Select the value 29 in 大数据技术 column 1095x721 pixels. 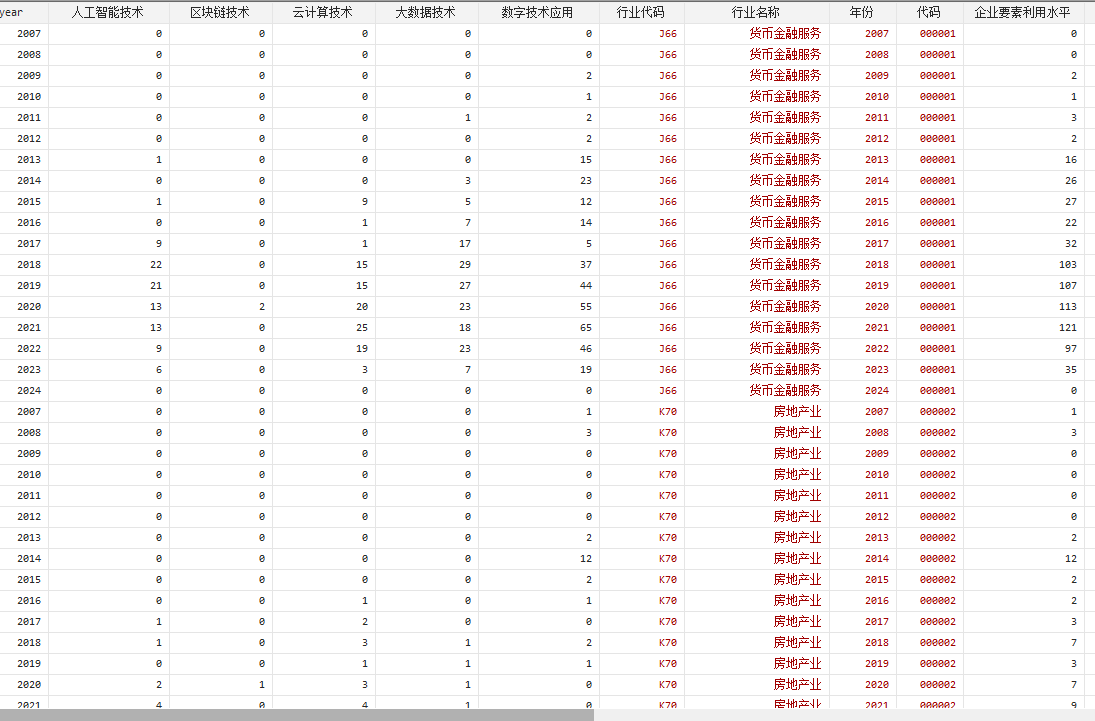[464, 265]
